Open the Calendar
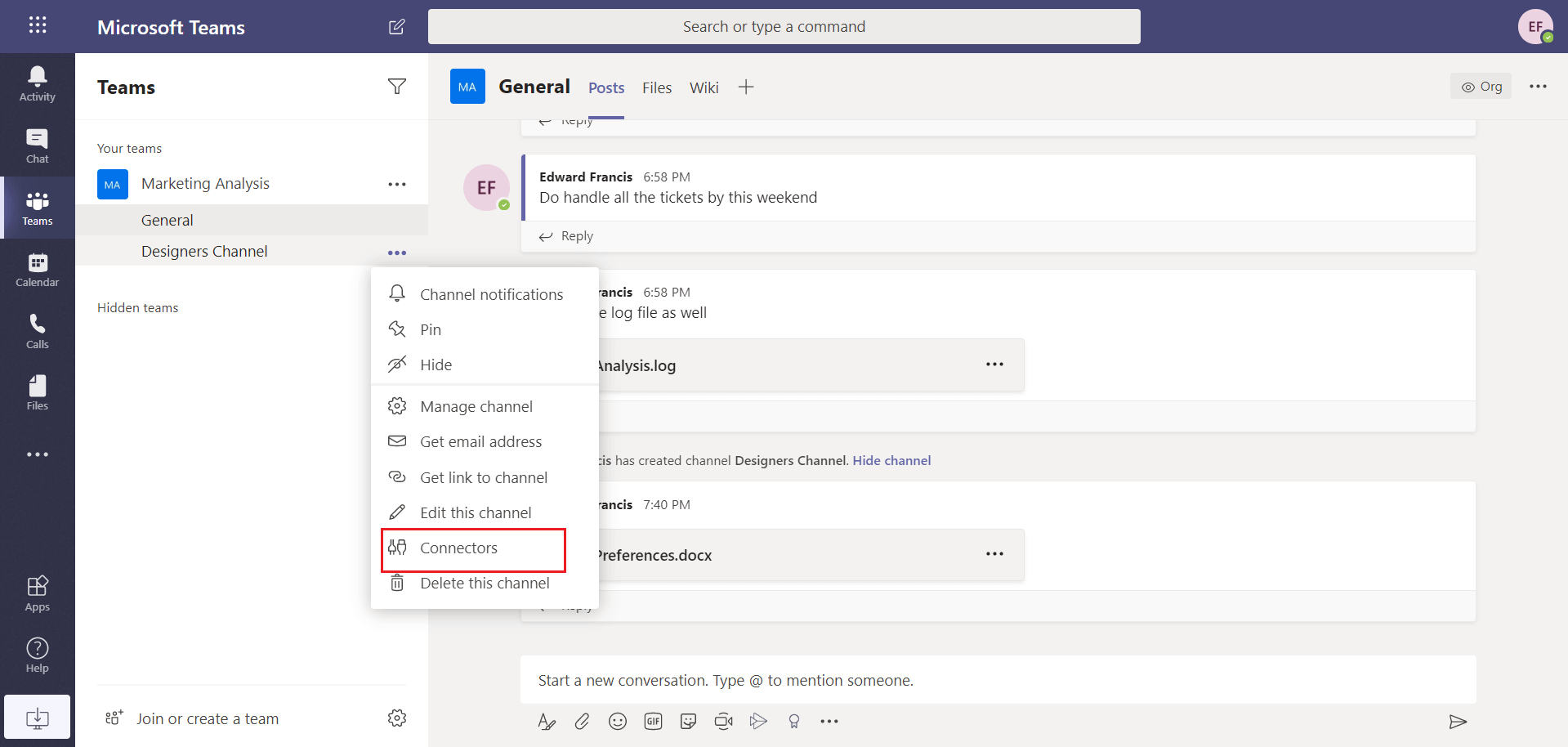The image size is (1568, 747). click(37, 269)
